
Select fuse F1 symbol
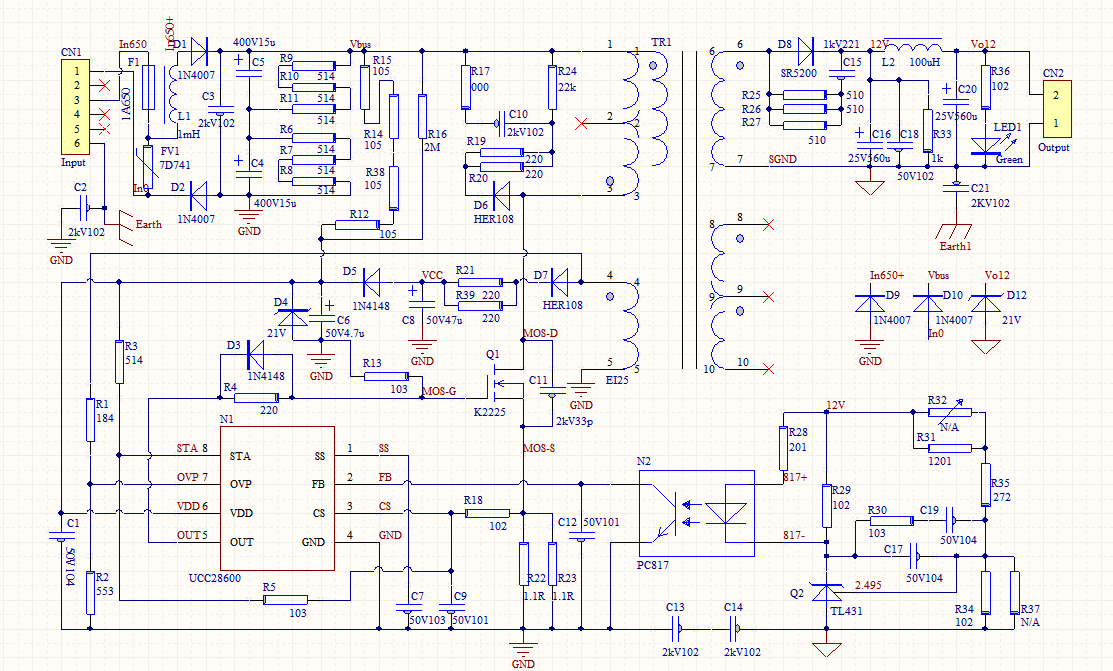click(x=148, y=87)
